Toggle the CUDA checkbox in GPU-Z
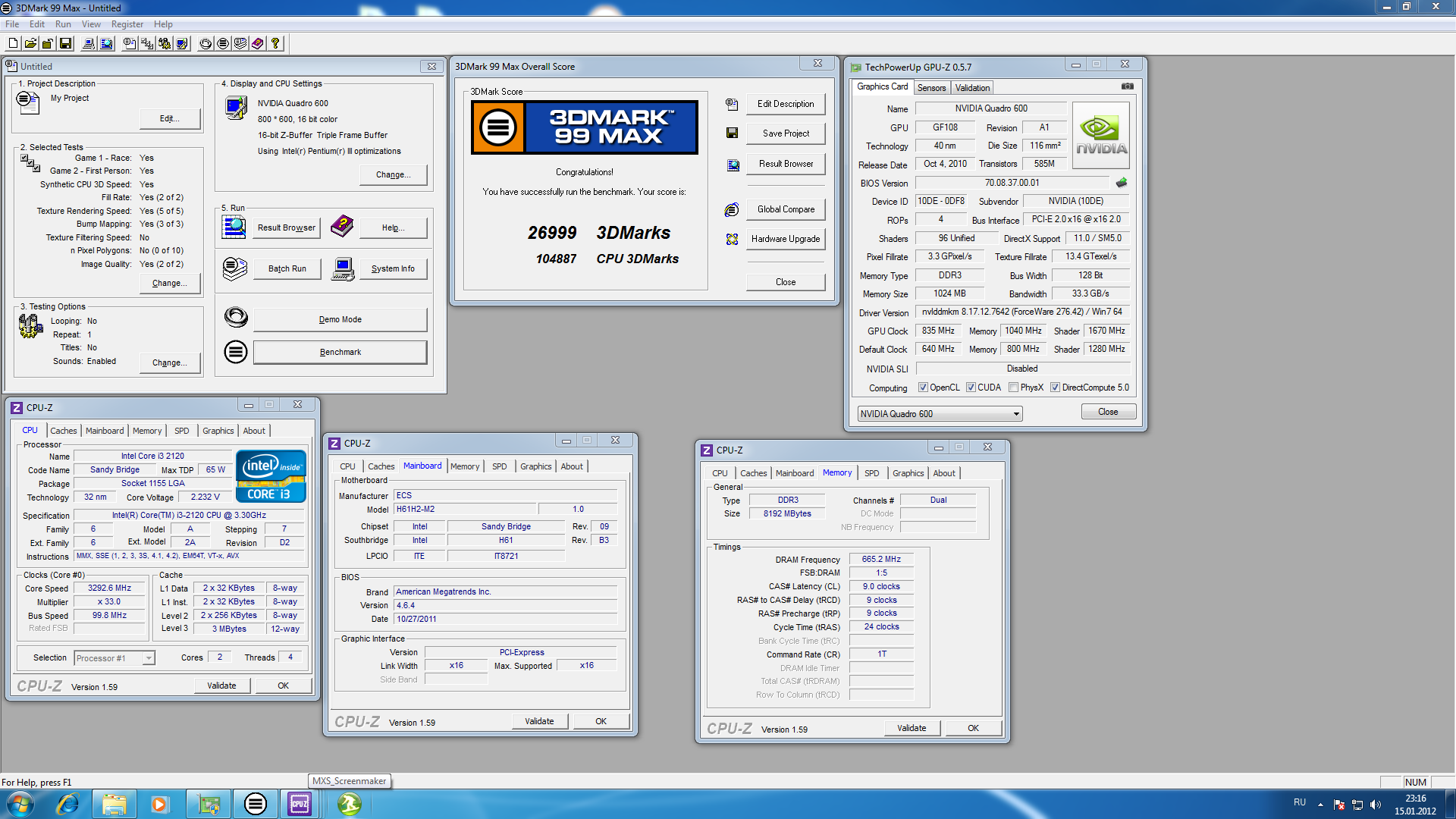The width and height of the screenshot is (1456, 819). pyautogui.click(x=971, y=388)
